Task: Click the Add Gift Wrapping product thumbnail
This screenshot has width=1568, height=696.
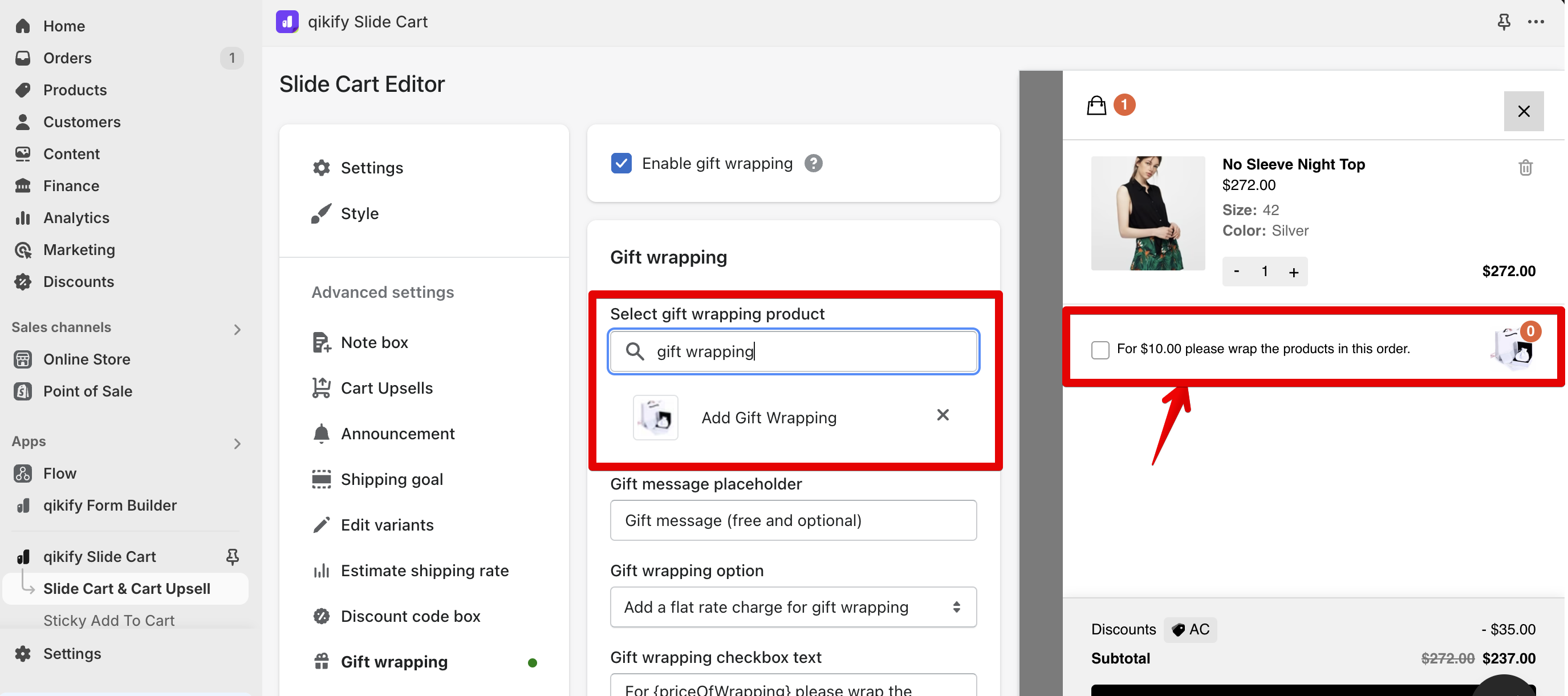Action: point(656,417)
